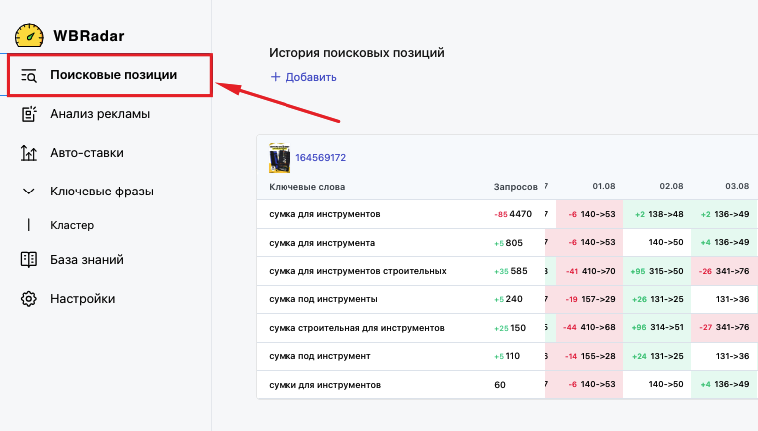Click the product thumbnail image

tap(279, 158)
